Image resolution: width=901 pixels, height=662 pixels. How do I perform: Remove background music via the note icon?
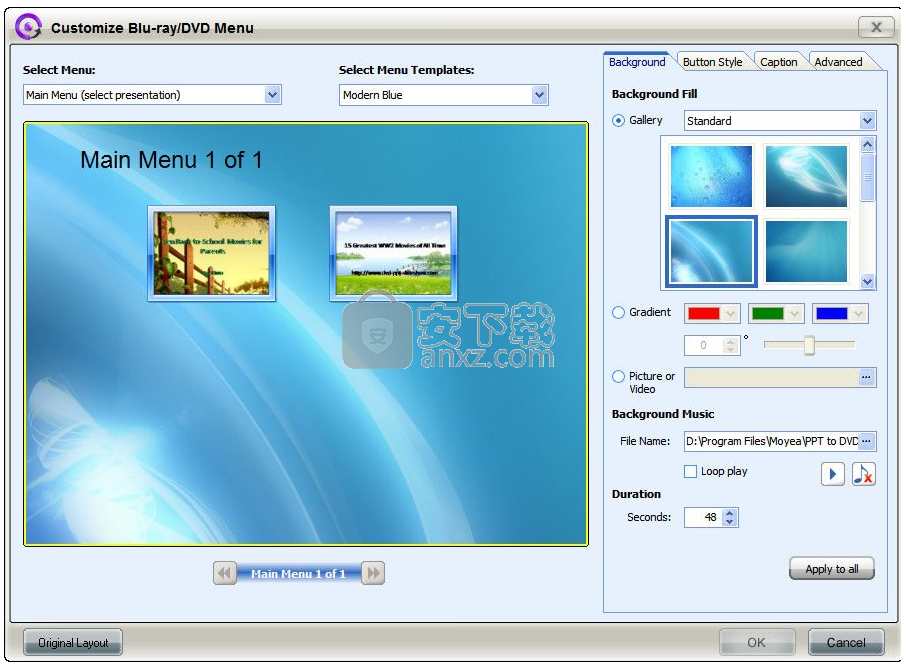pos(864,474)
